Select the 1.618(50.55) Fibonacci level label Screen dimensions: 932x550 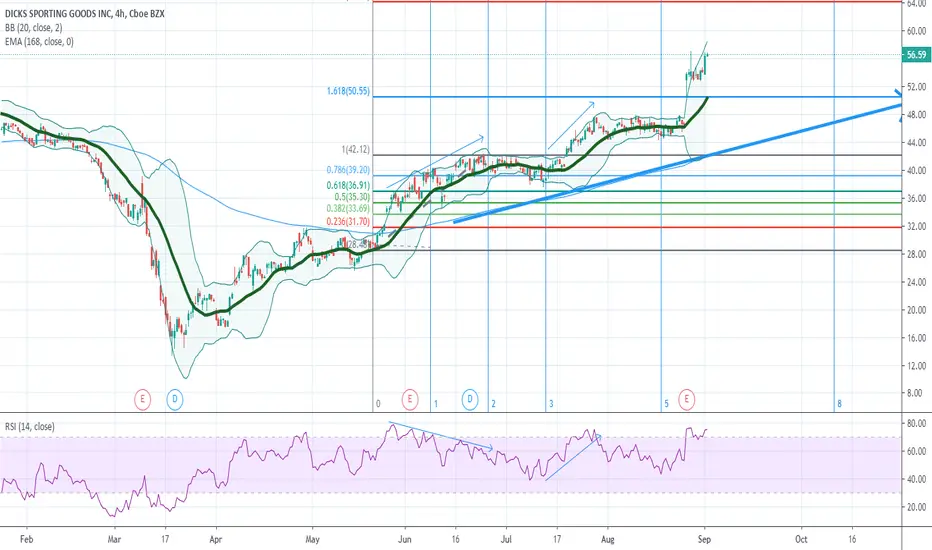coord(348,91)
